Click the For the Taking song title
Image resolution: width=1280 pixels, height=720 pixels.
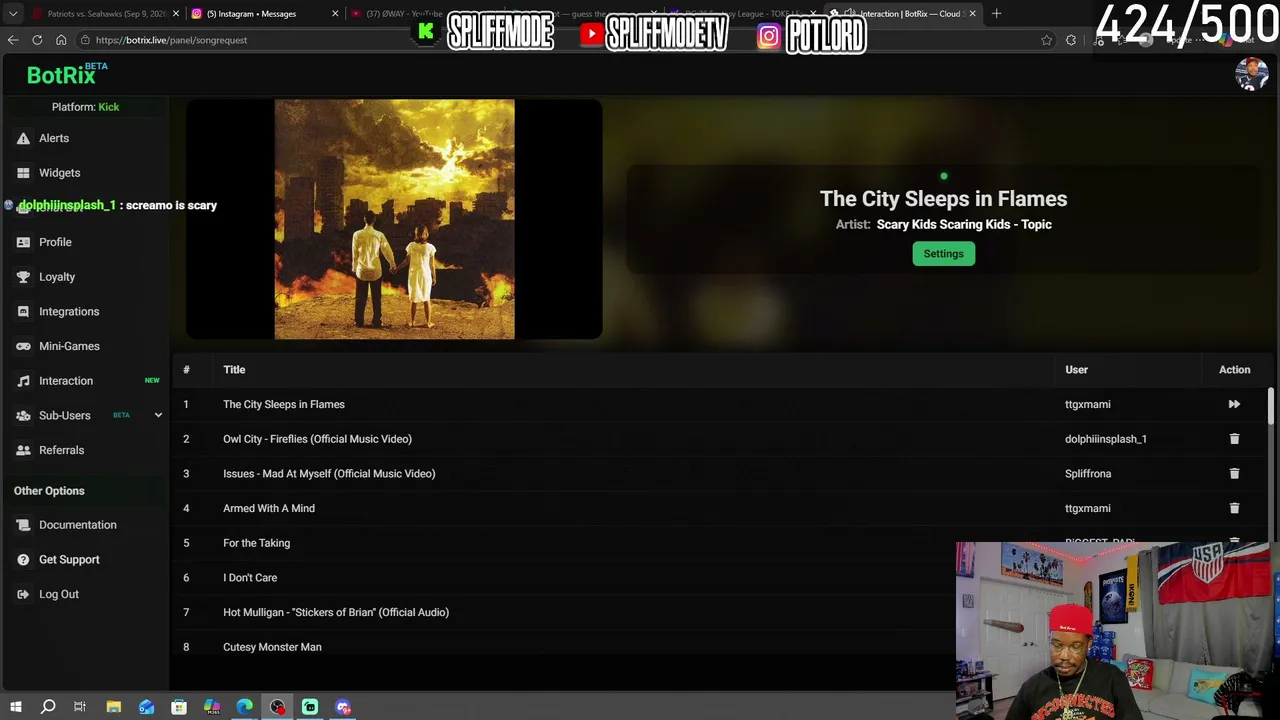coord(256,543)
